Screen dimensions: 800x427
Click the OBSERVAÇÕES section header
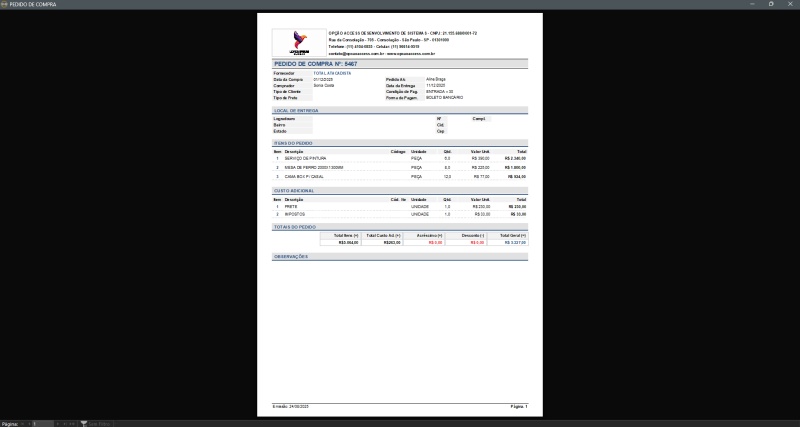click(292, 256)
